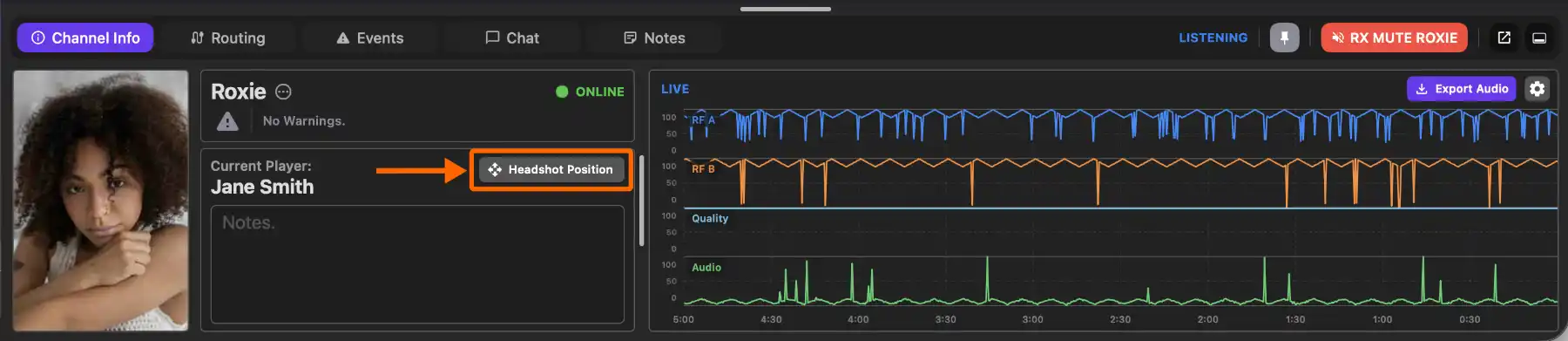The height and width of the screenshot is (341, 1568).
Task: Click the info panel scrollbar
Action: 642,201
